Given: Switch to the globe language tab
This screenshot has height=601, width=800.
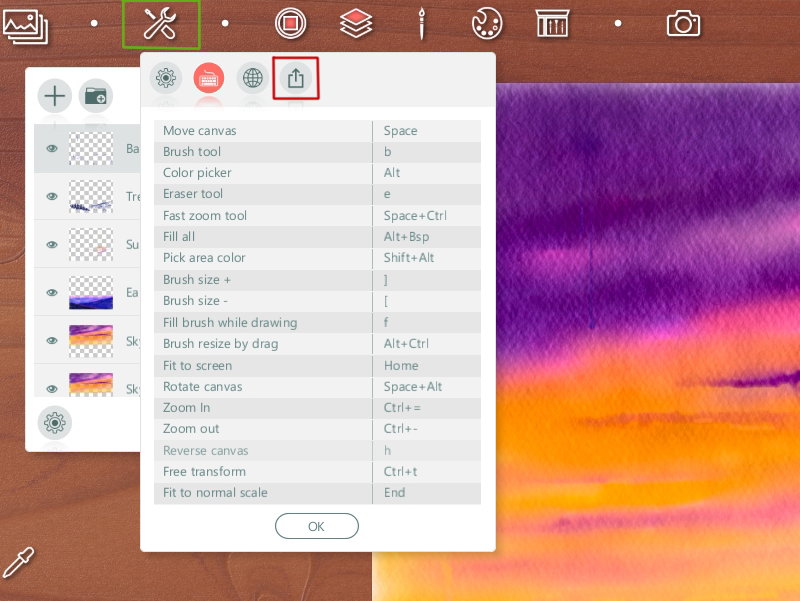Looking at the screenshot, I should [253, 78].
